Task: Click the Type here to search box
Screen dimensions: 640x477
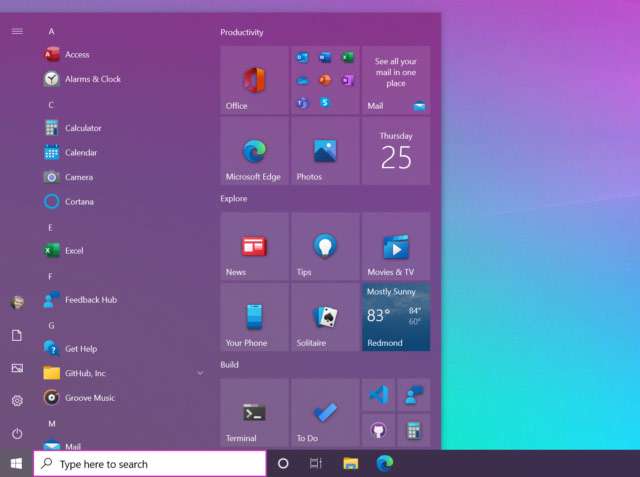Action: coord(150,464)
